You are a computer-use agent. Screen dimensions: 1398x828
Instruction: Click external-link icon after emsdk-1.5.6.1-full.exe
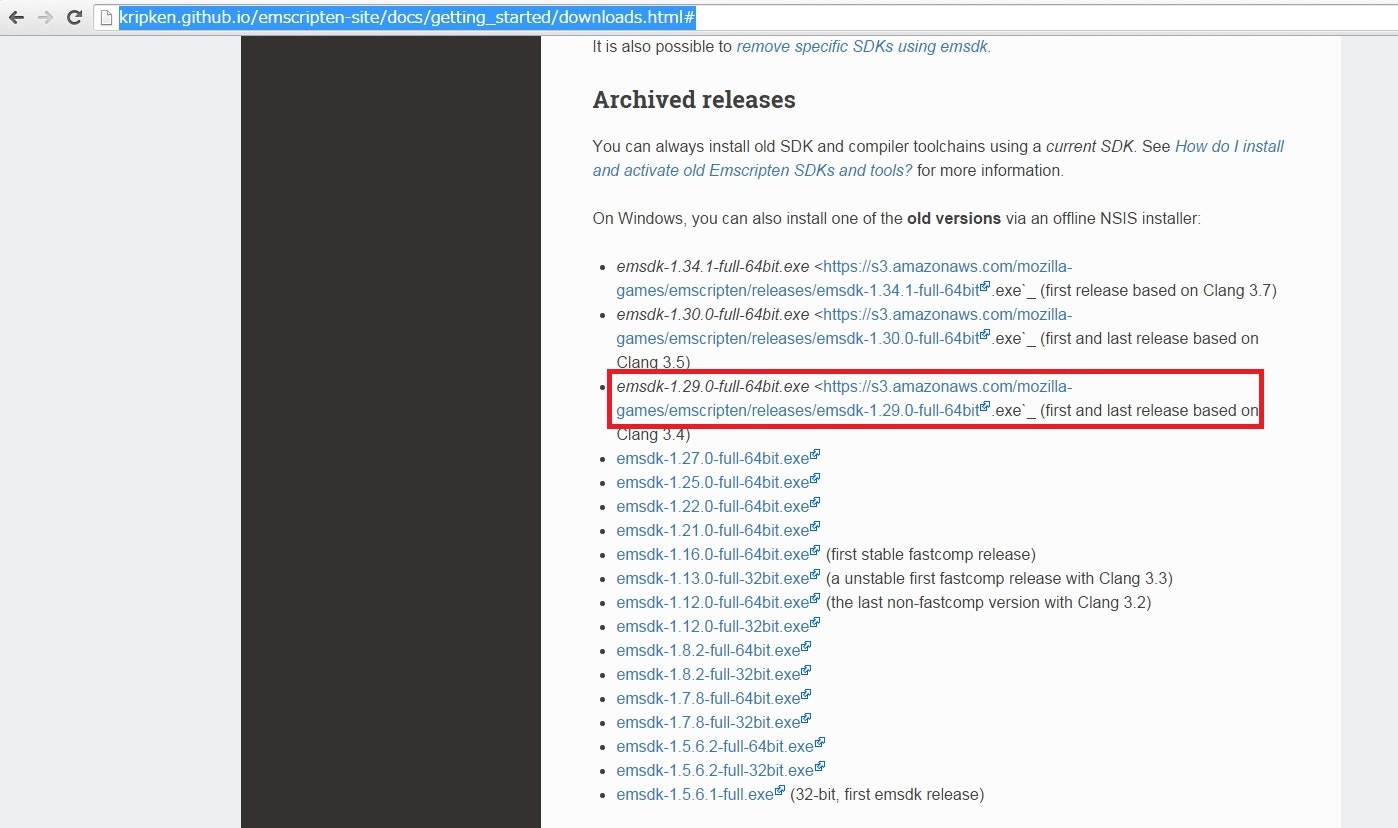[x=780, y=791]
